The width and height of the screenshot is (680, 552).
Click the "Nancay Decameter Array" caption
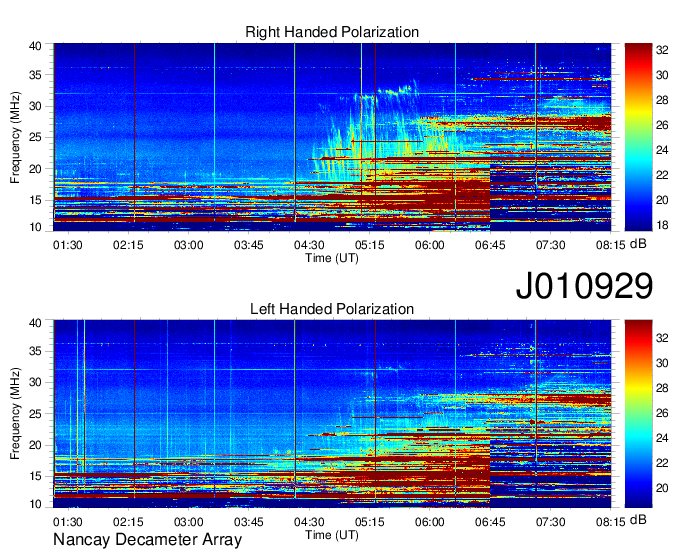coord(147,540)
